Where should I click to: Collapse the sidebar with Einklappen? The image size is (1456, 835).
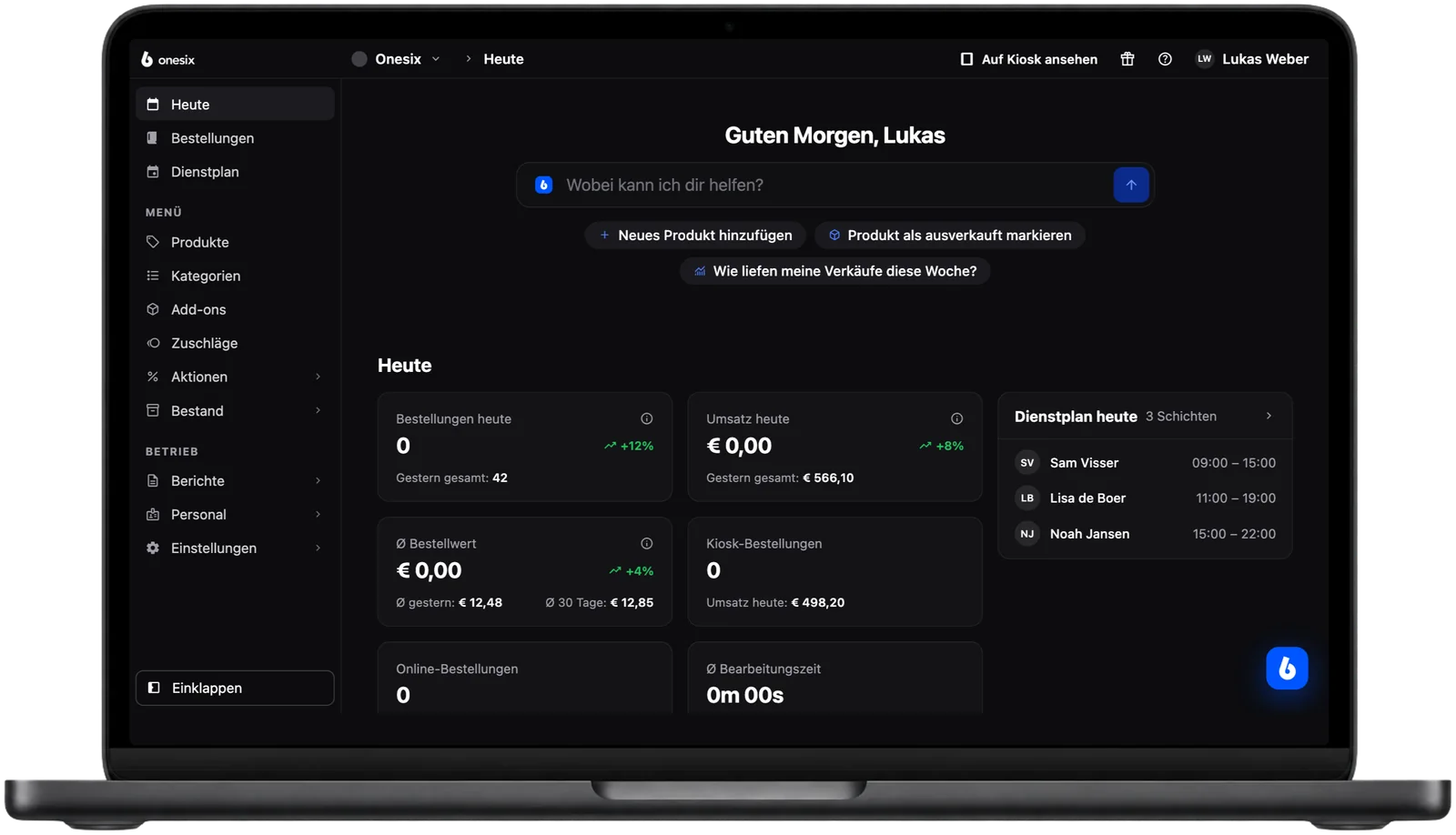point(235,688)
